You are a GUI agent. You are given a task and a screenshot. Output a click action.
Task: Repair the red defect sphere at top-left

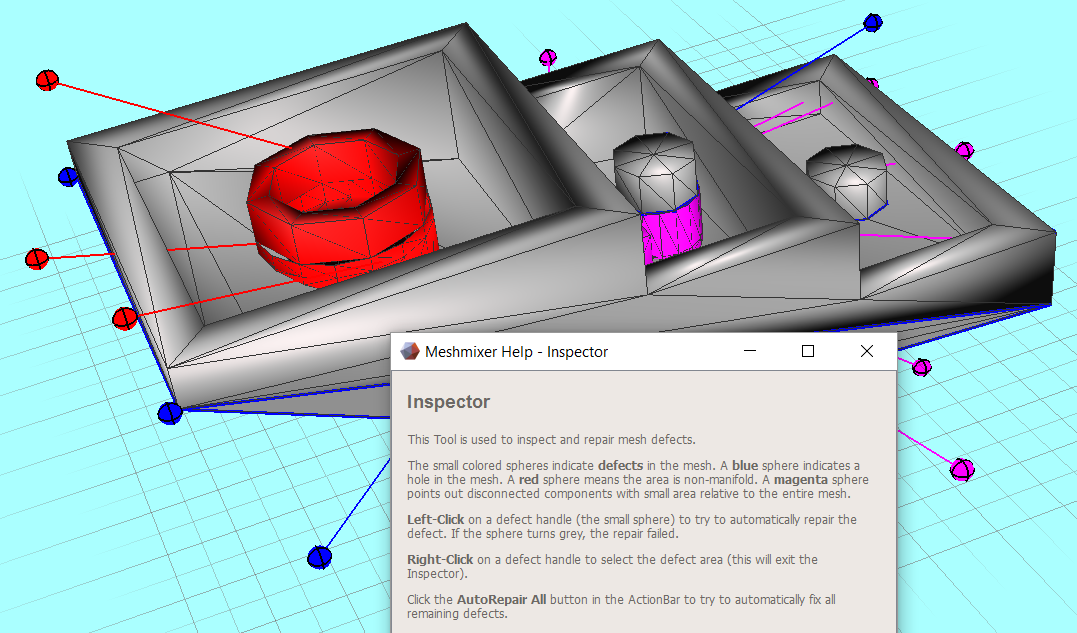tap(47, 79)
